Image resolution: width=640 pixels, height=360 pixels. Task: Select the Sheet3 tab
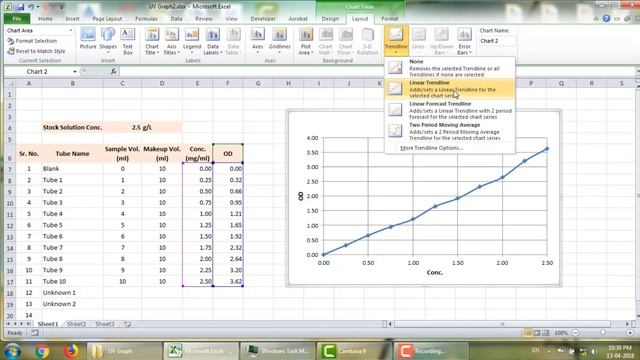(105, 324)
